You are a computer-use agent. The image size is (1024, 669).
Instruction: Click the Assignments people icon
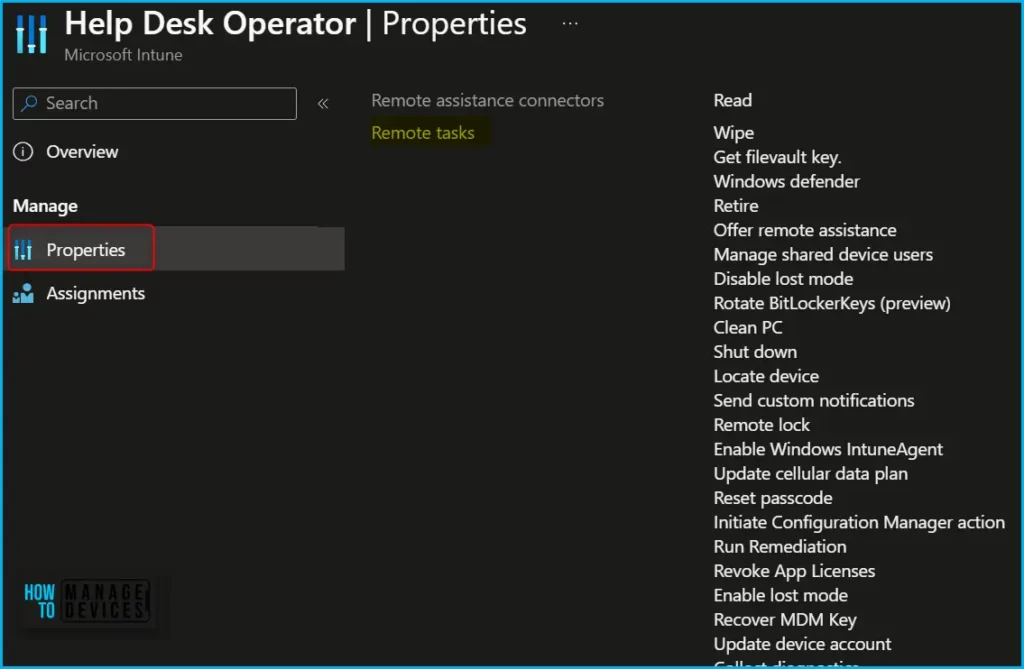[23, 293]
